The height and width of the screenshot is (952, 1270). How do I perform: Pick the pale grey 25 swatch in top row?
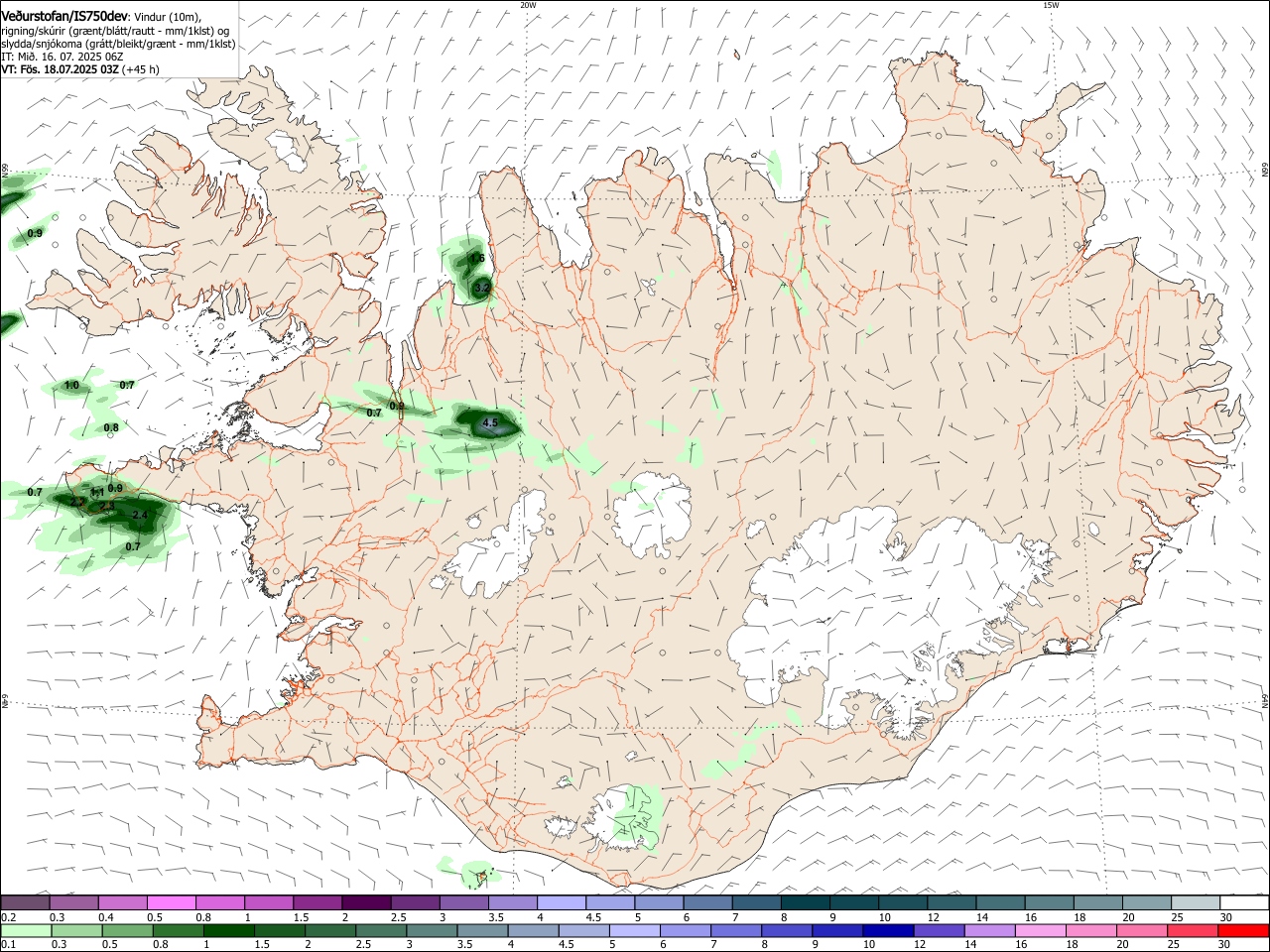tap(1196, 903)
